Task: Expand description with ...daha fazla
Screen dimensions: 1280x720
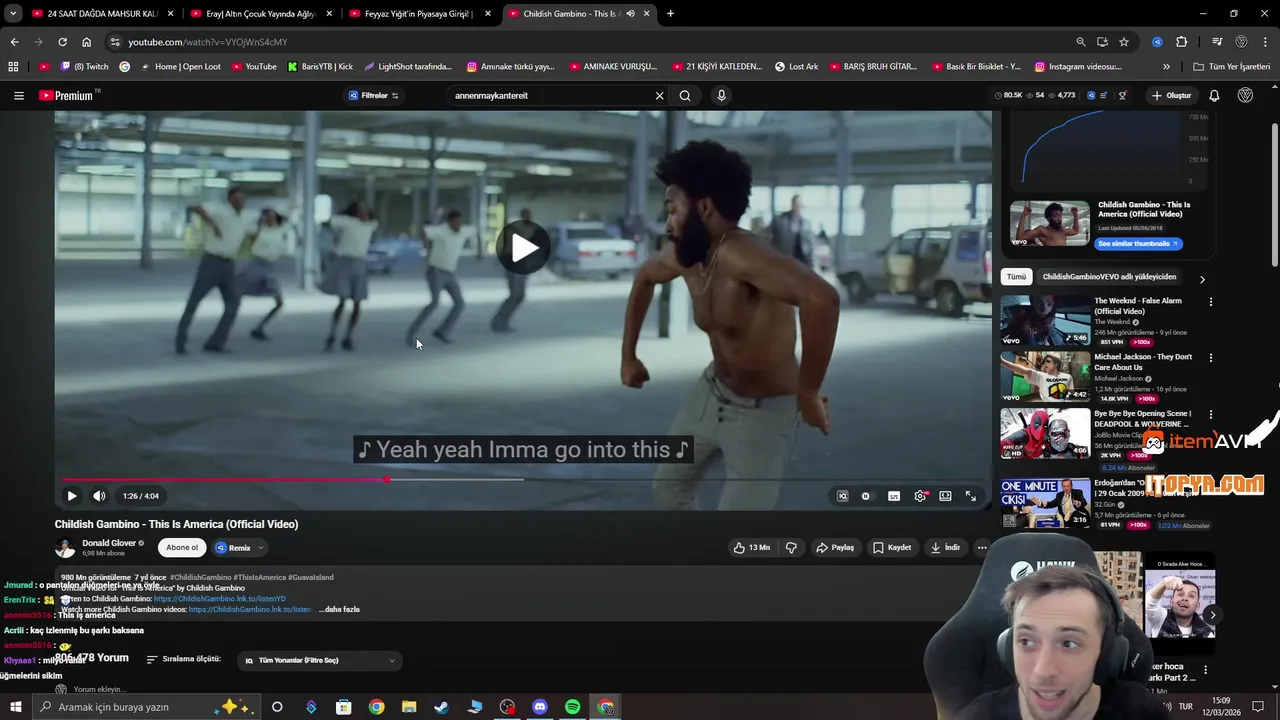Action: coord(339,609)
